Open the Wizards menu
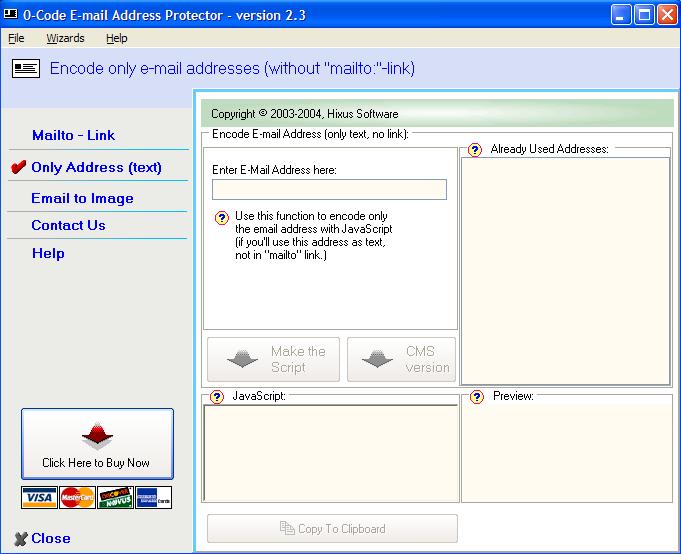The width and height of the screenshot is (681, 554). click(65, 38)
